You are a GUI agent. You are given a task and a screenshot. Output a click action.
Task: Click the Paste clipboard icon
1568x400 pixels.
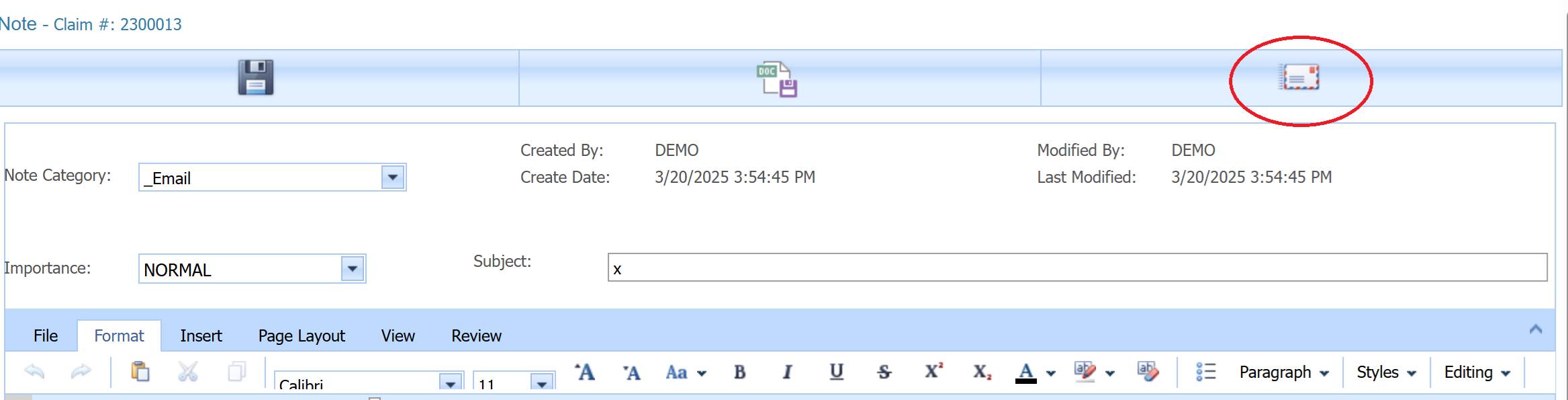coord(140,372)
